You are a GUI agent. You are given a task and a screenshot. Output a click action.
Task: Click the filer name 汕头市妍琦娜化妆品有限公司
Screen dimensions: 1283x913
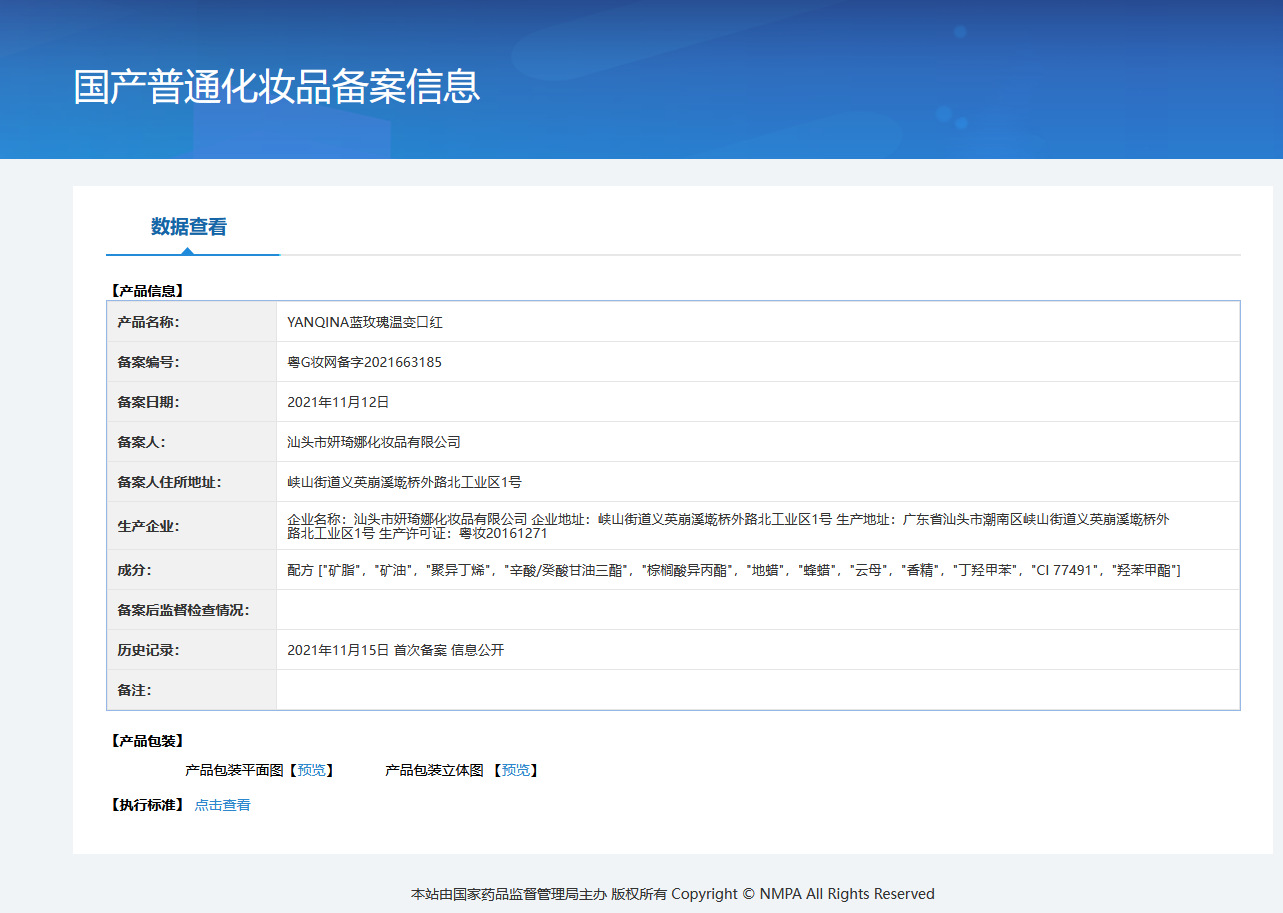373,442
